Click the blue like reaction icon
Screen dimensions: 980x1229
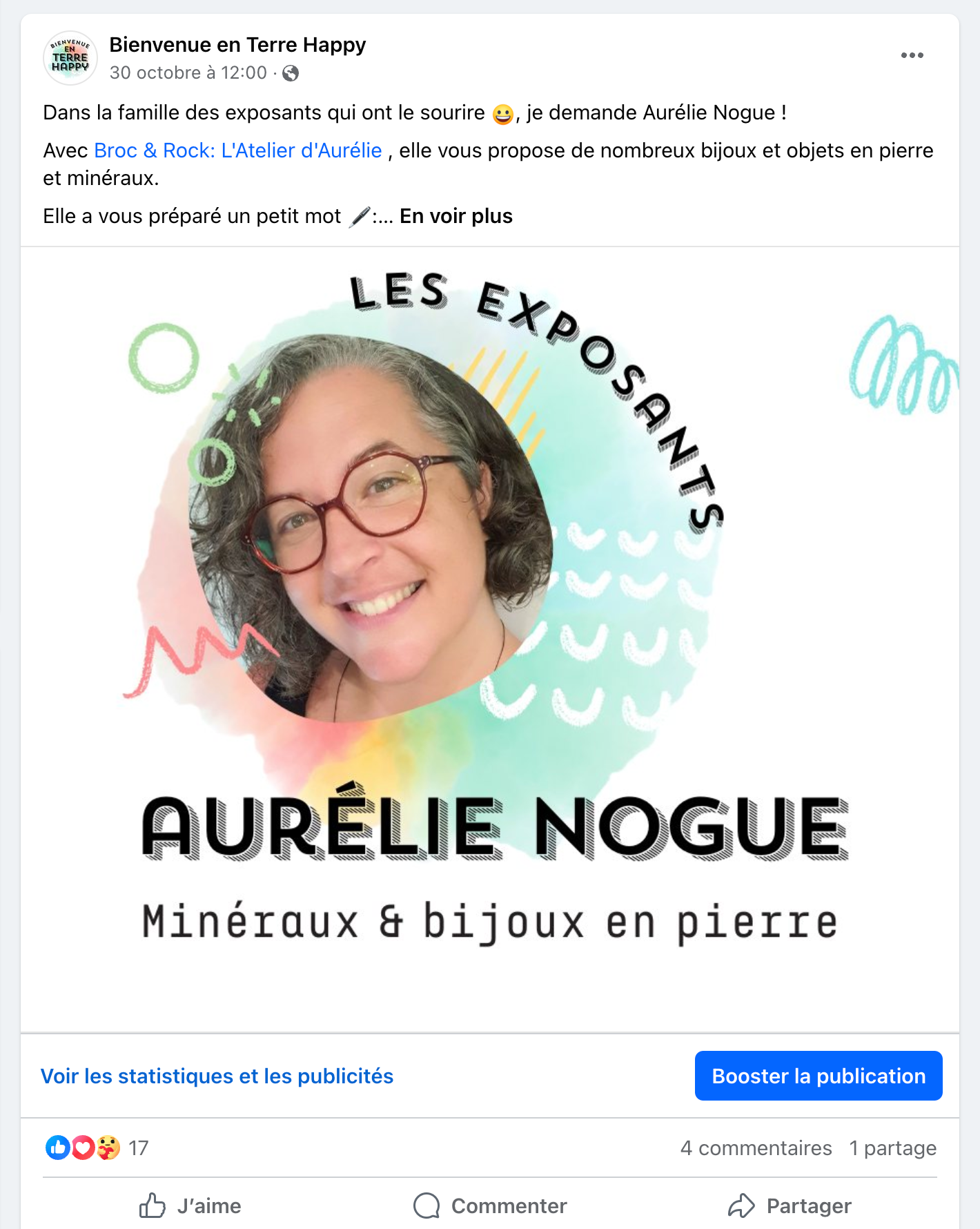click(x=58, y=1148)
